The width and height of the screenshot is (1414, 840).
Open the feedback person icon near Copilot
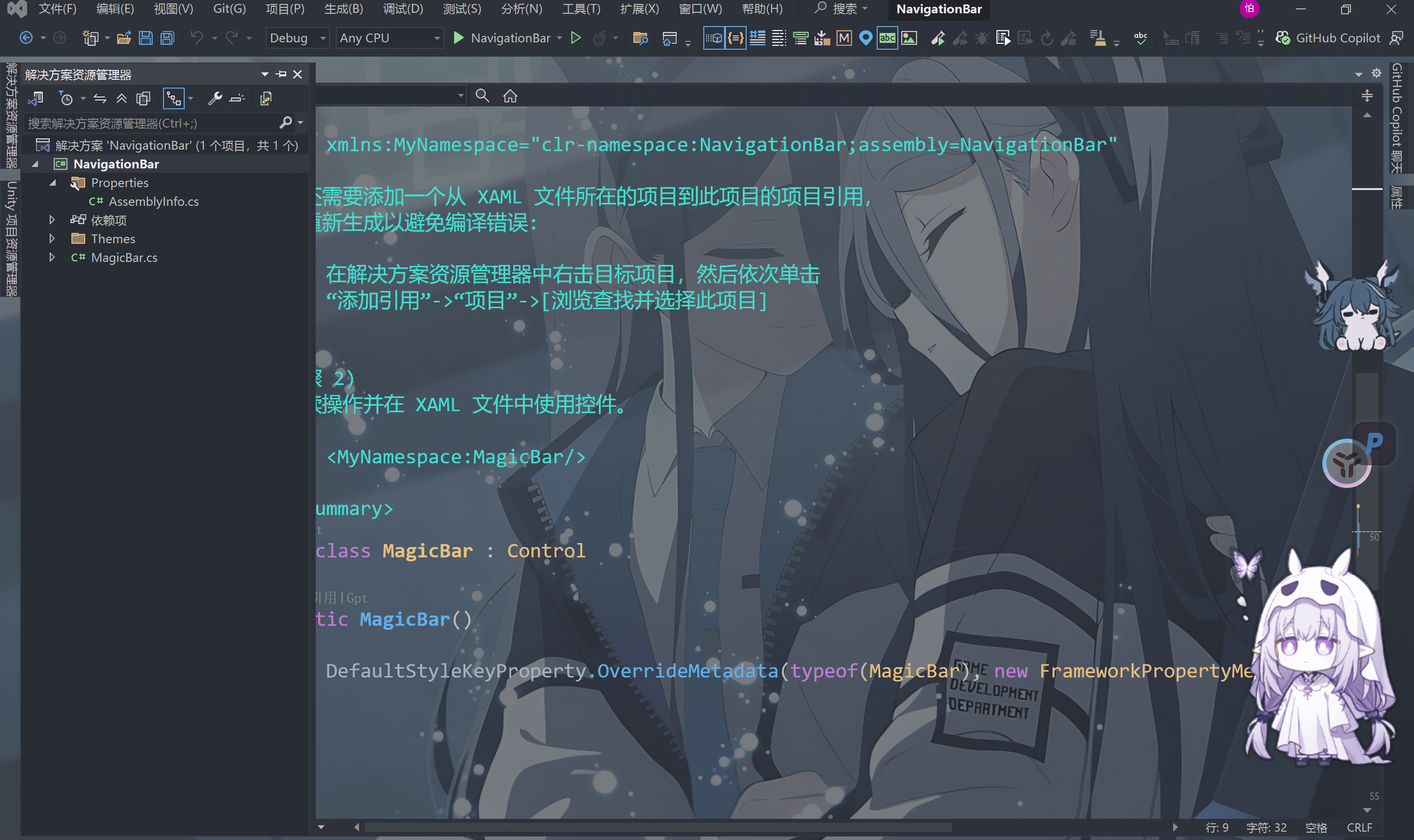point(1396,38)
